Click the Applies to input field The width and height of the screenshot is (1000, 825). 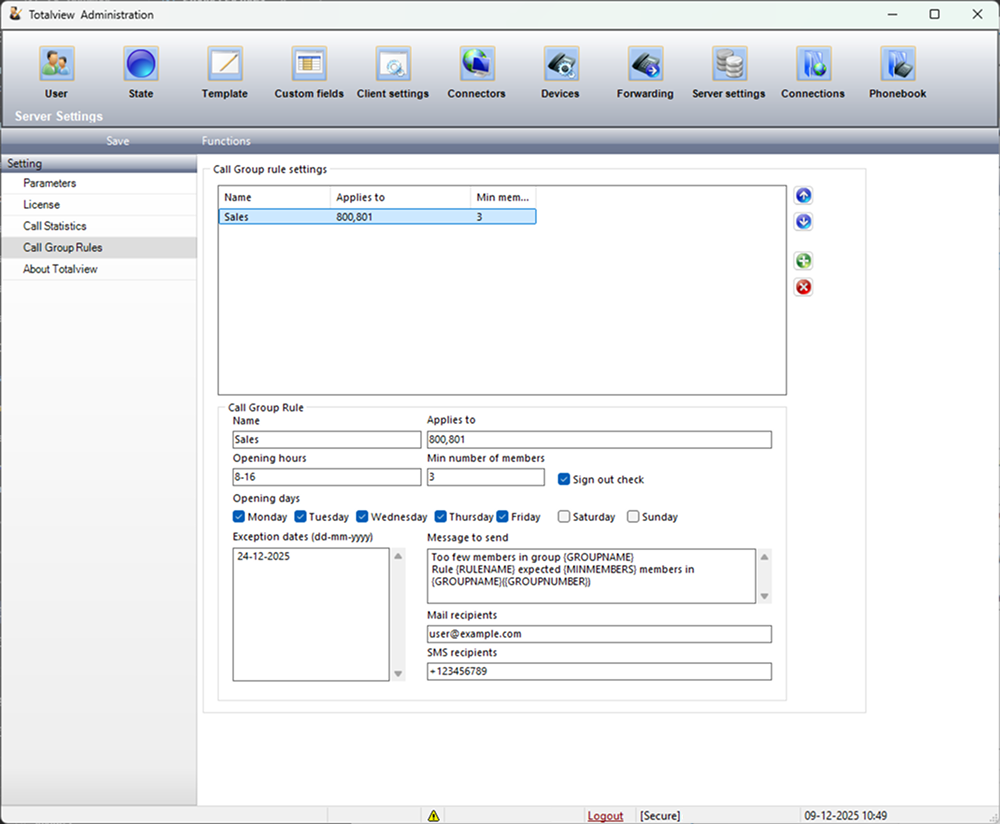[599, 439]
